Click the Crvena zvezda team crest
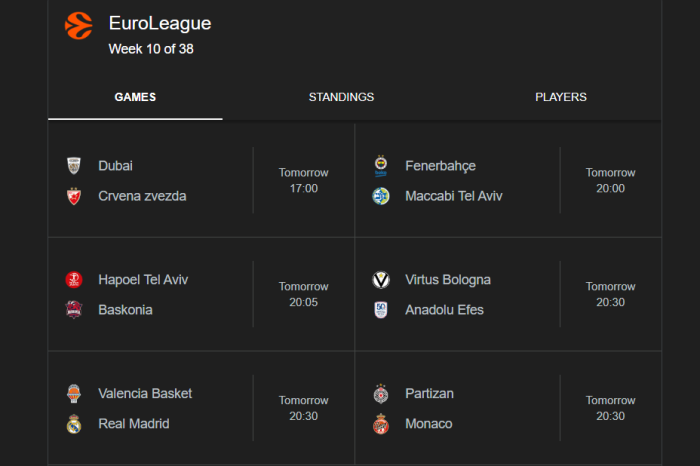The height and width of the screenshot is (466, 700). pyautogui.click(x=73, y=196)
